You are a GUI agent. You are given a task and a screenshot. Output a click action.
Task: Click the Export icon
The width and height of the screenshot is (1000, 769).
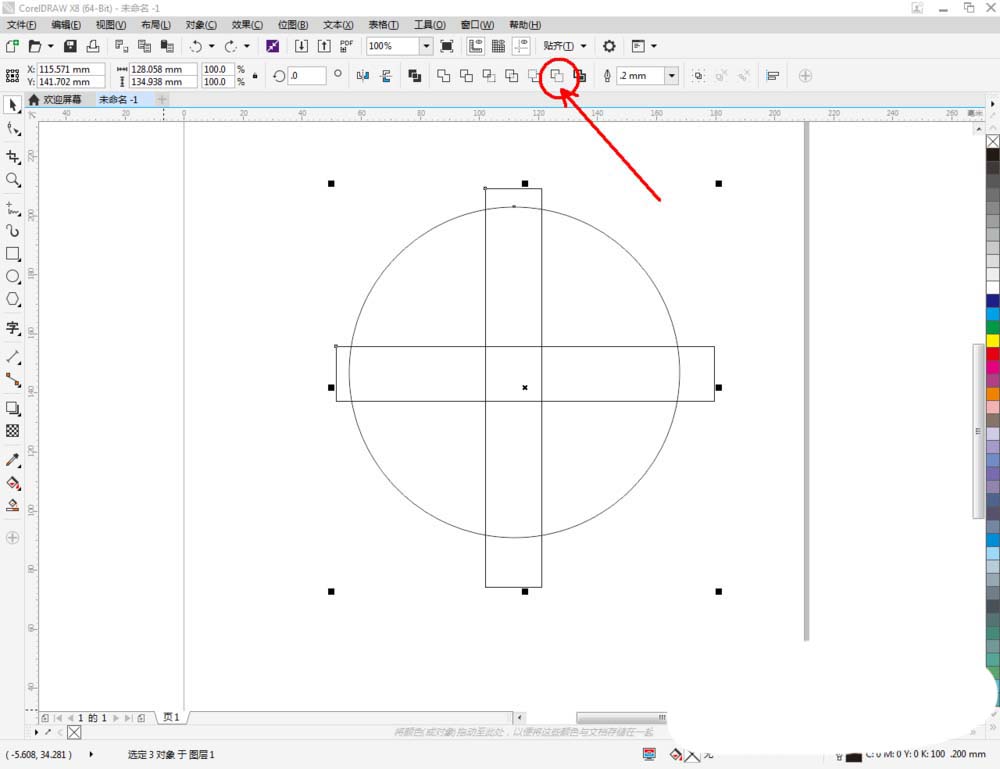pos(324,46)
